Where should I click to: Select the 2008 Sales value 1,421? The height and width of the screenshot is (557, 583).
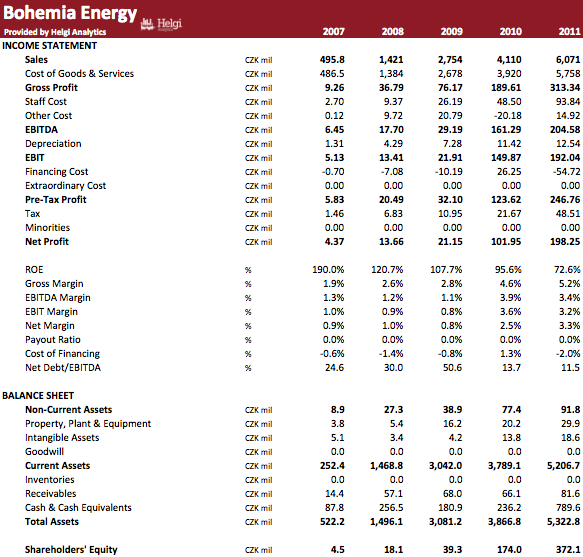[x=391, y=60]
